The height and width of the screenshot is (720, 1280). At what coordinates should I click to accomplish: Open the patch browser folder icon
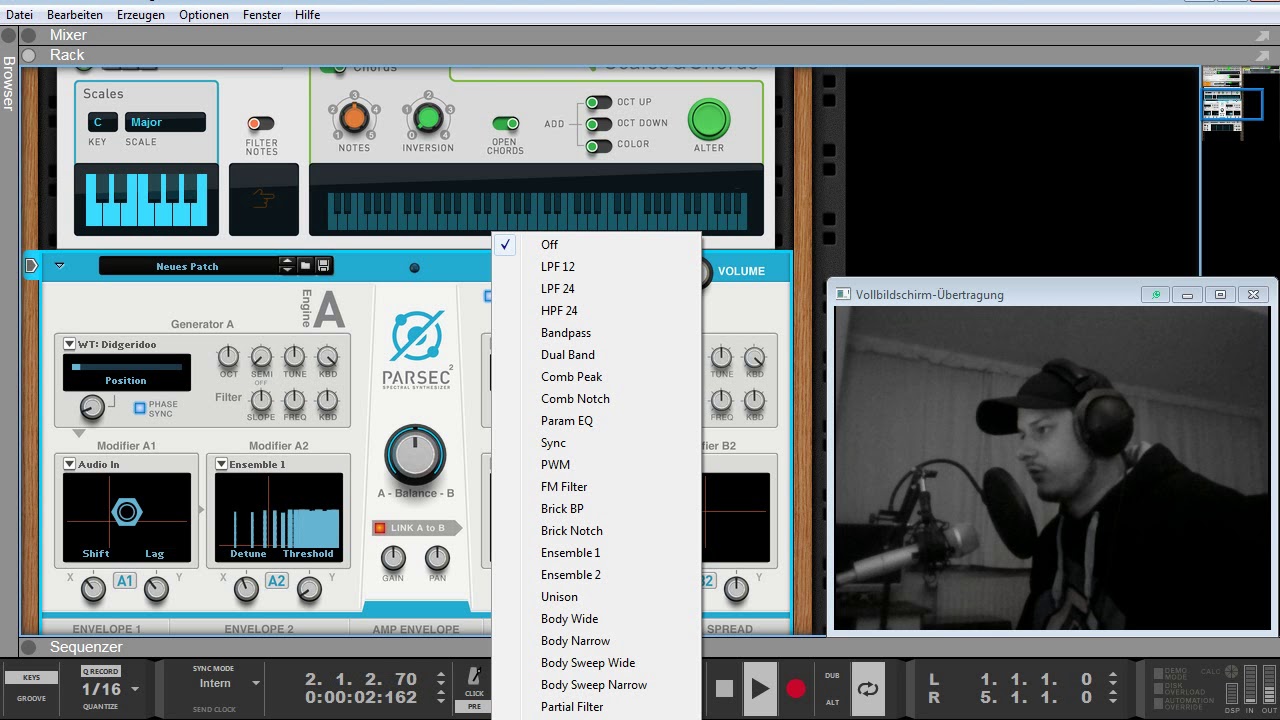(305, 266)
